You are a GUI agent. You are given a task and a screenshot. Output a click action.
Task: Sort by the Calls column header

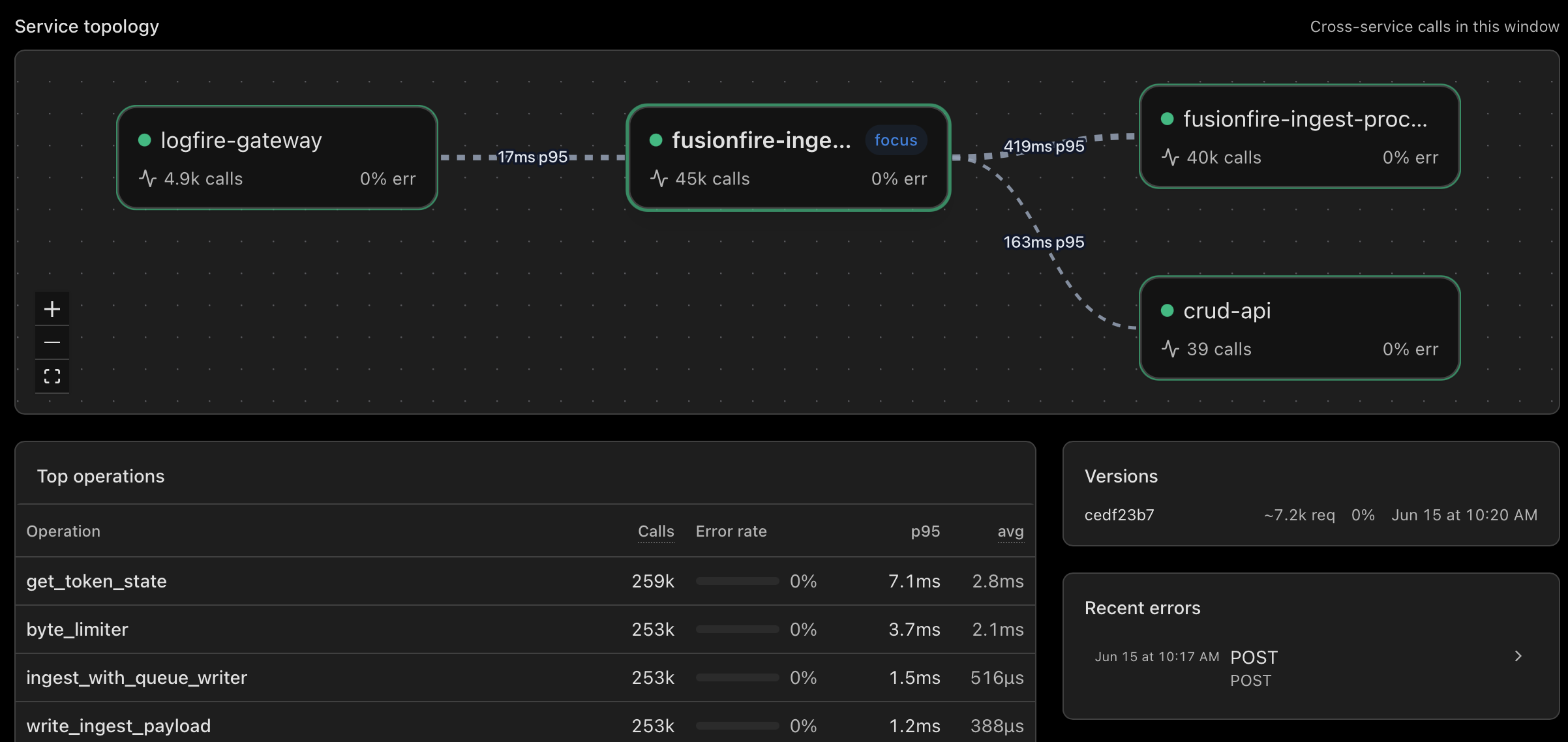(x=656, y=531)
